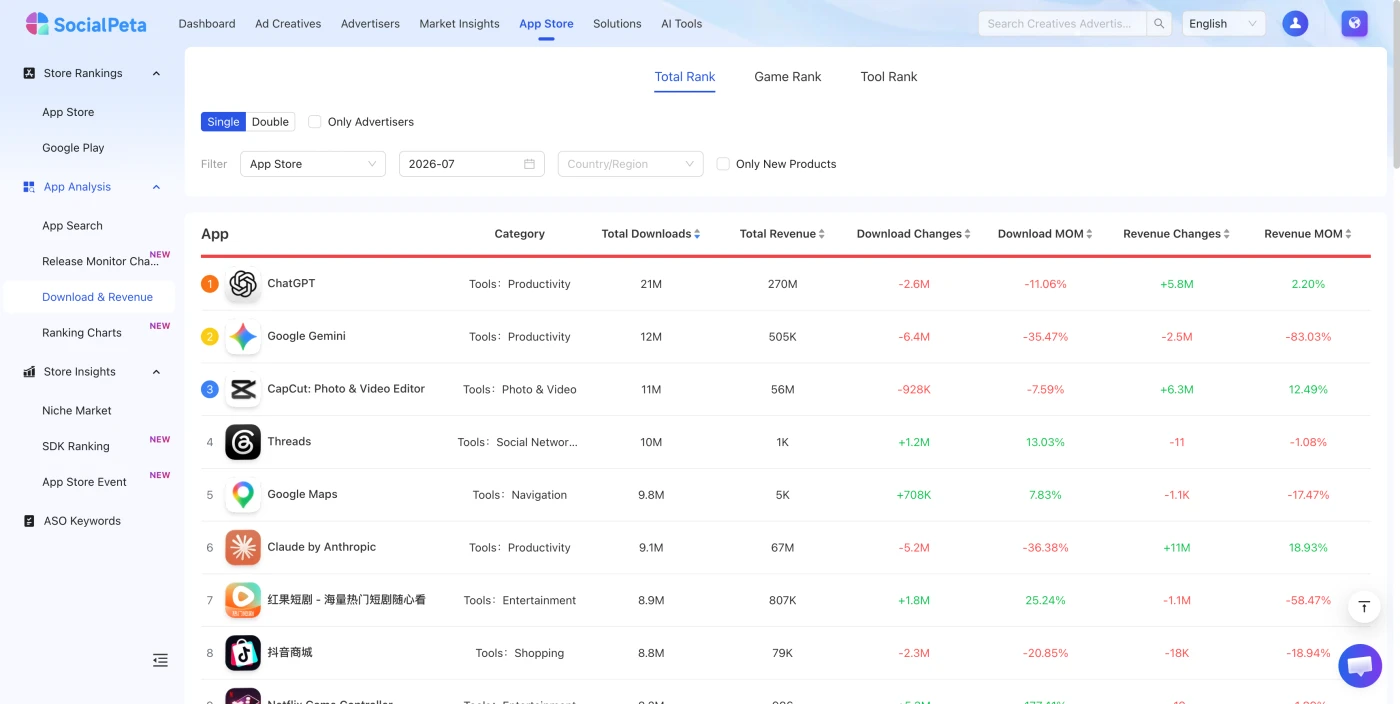Open the user profile avatar
This screenshot has width=1400, height=704.
click(1295, 23)
